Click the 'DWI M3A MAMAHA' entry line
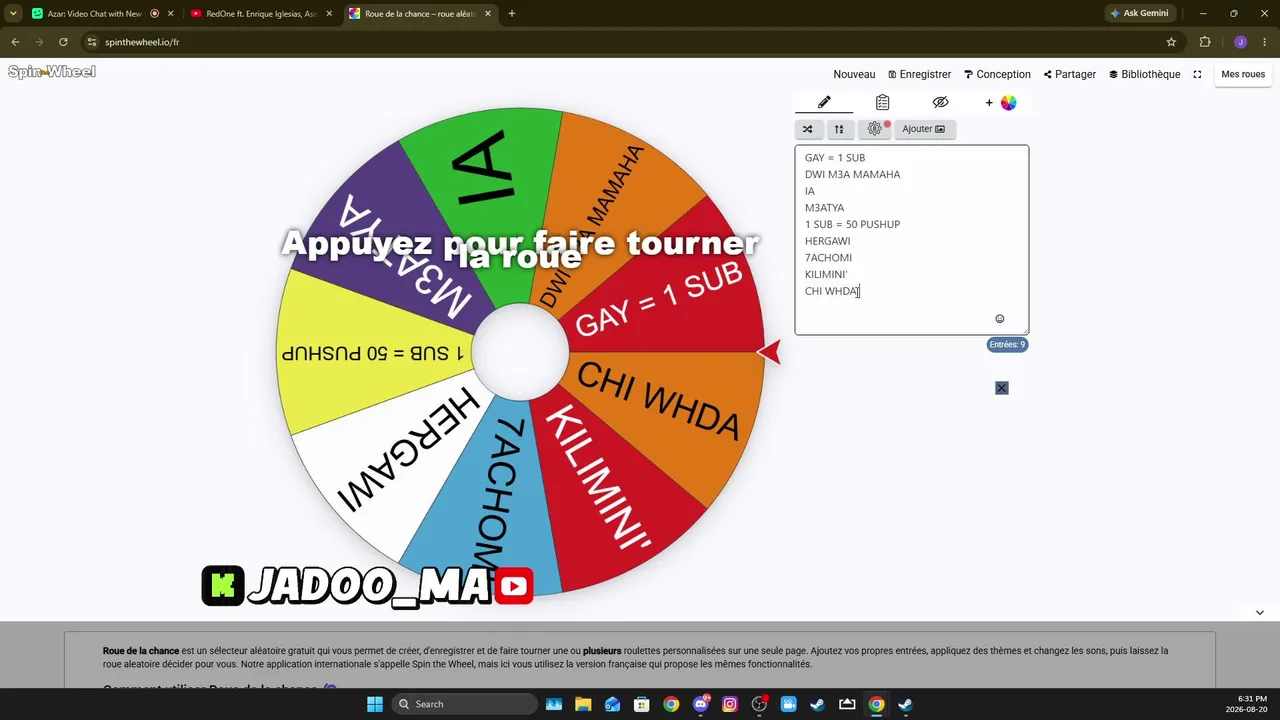This screenshot has width=1280, height=720. [x=852, y=174]
